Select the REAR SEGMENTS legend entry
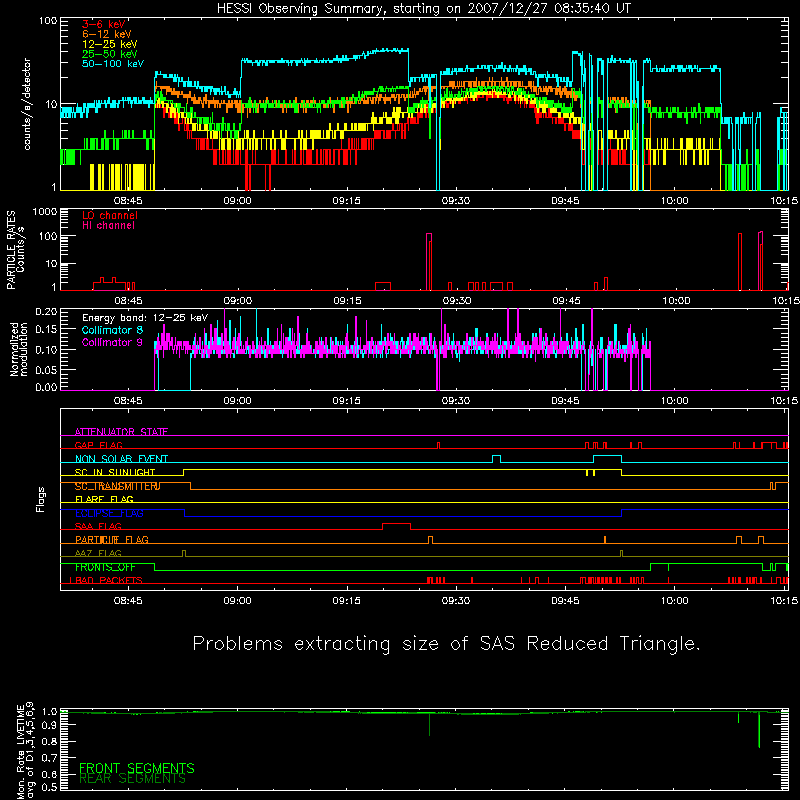 132,779
